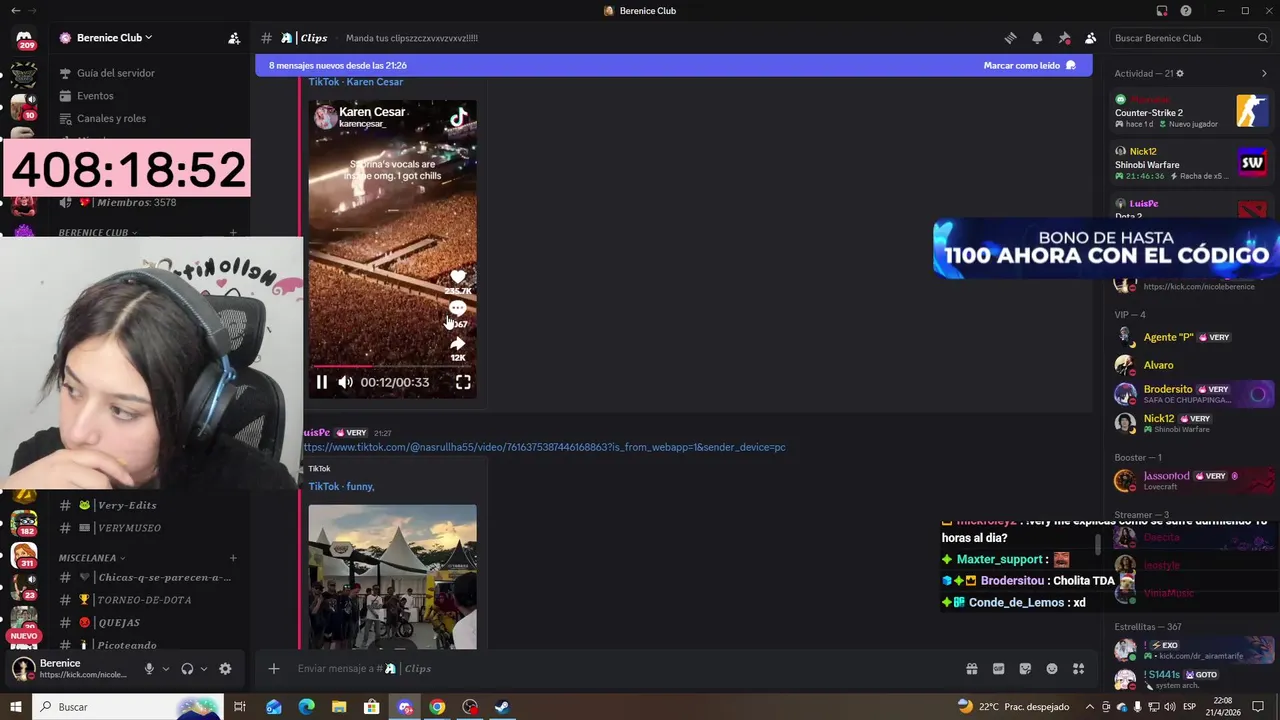Share the TikTok via arrow icon
The image size is (1280, 720).
click(x=458, y=343)
